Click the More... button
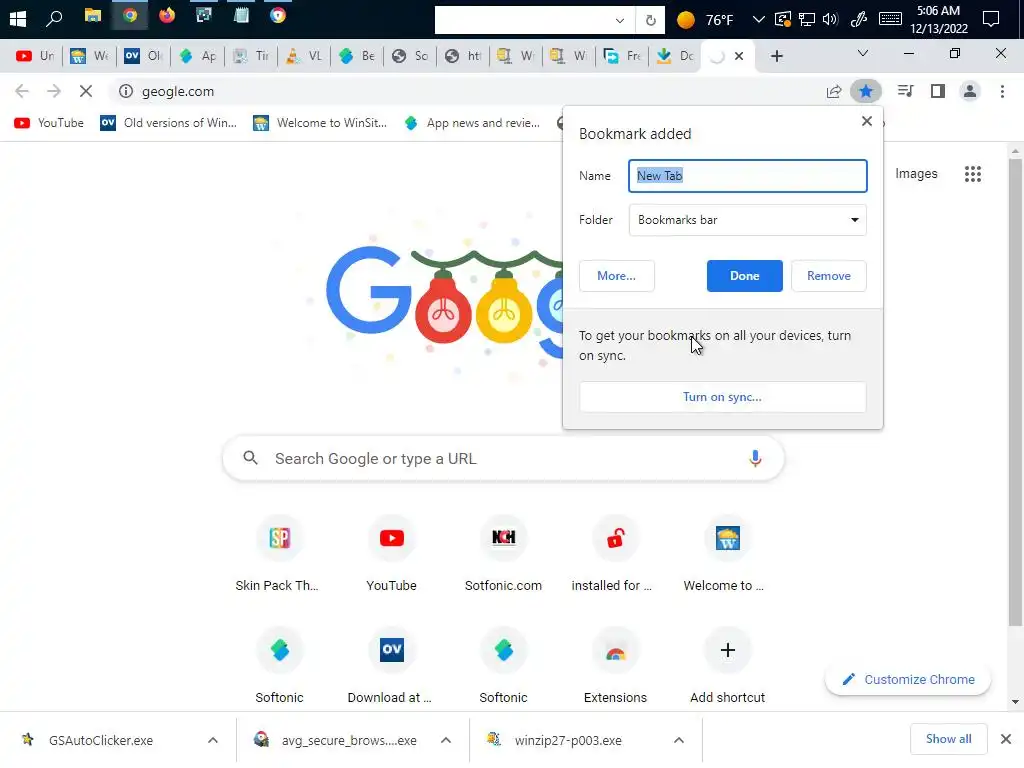 pos(616,276)
